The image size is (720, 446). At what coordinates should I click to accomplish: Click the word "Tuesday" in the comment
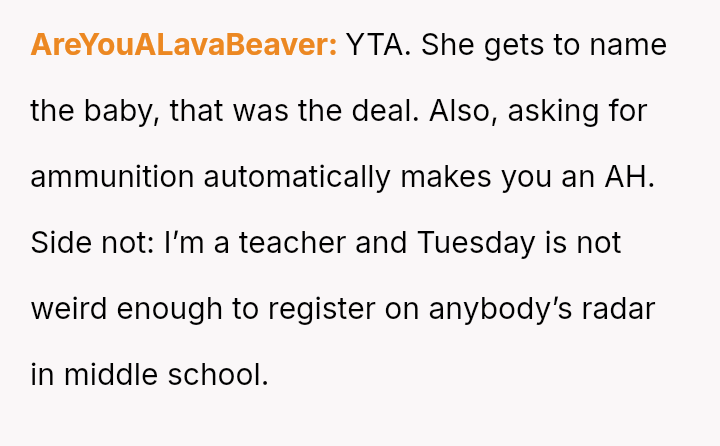[x=476, y=244]
